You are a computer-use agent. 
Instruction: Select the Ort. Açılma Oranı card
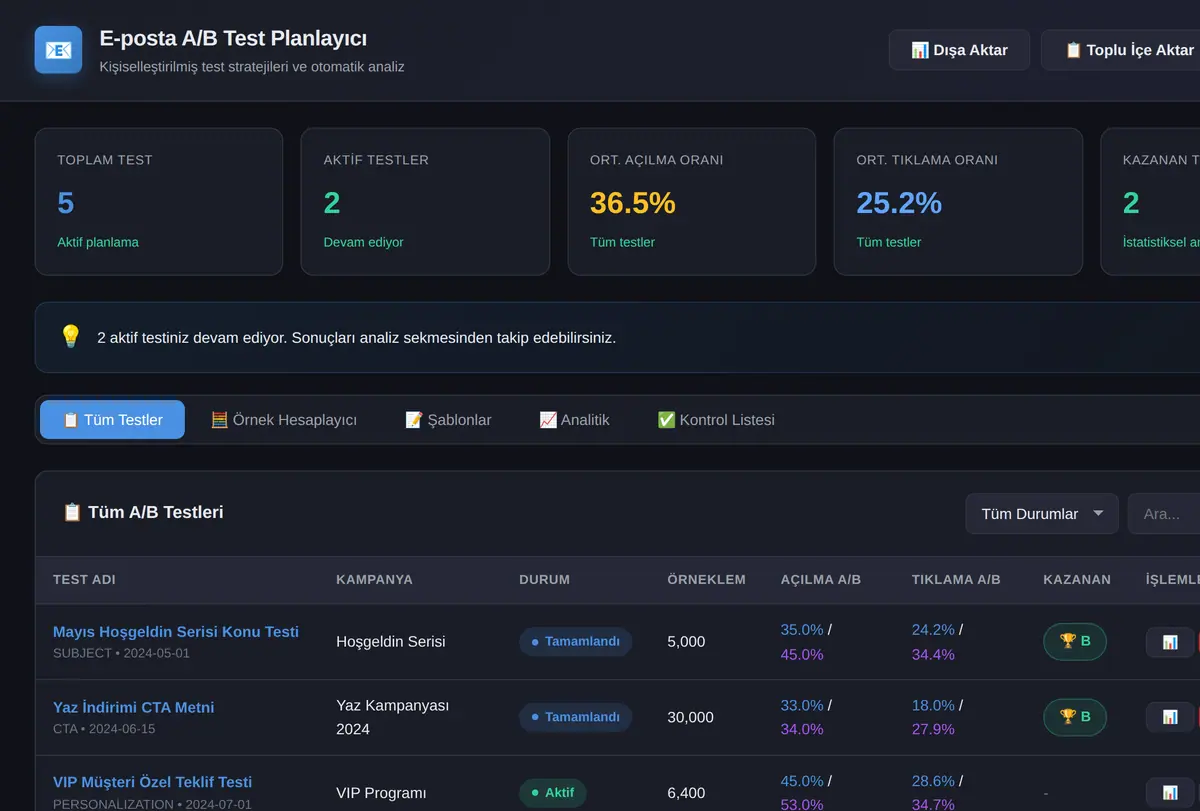click(692, 201)
